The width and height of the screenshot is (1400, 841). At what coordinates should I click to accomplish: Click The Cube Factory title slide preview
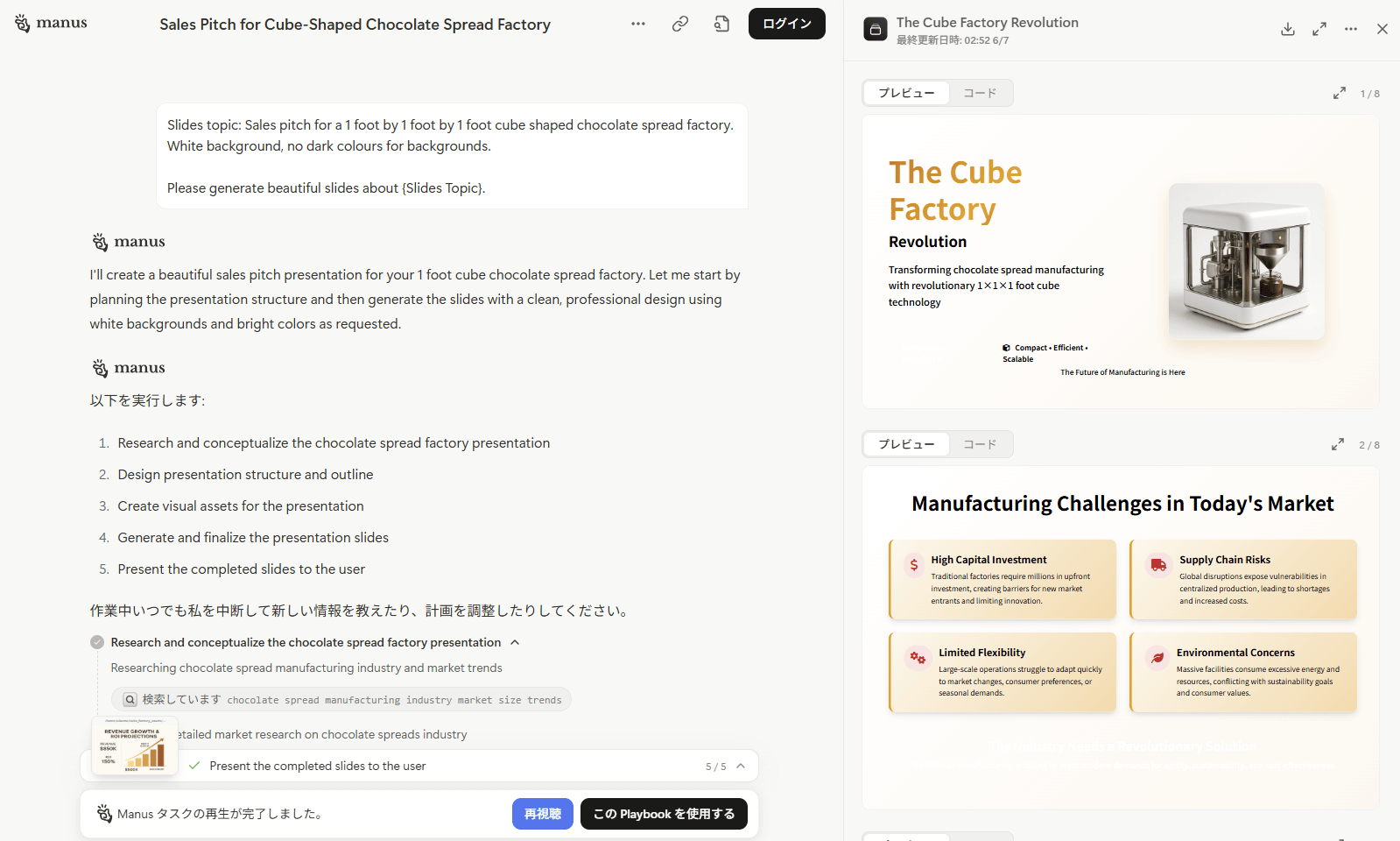click(x=1121, y=261)
